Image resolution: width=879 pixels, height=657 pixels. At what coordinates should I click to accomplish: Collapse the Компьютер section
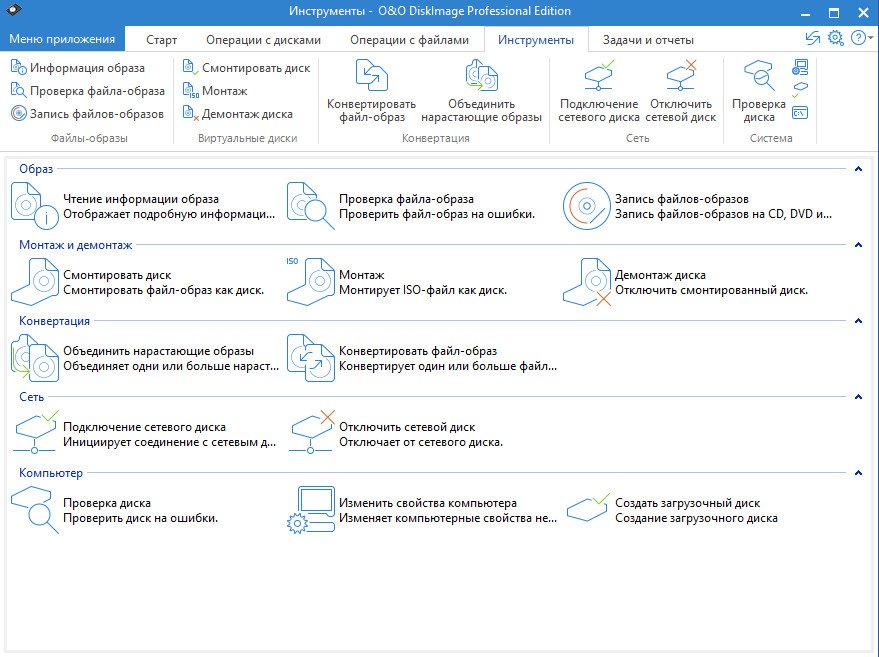[x=857, y=472]
